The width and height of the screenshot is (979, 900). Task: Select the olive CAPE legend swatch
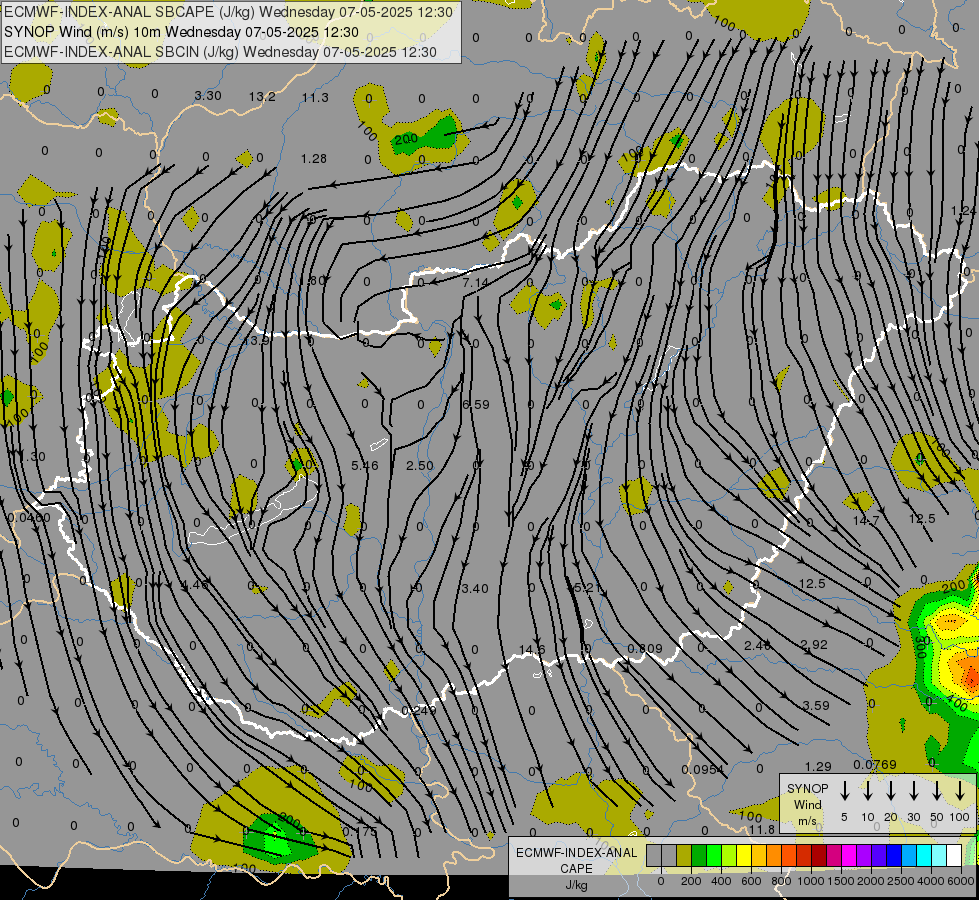(x=684, y=855)
